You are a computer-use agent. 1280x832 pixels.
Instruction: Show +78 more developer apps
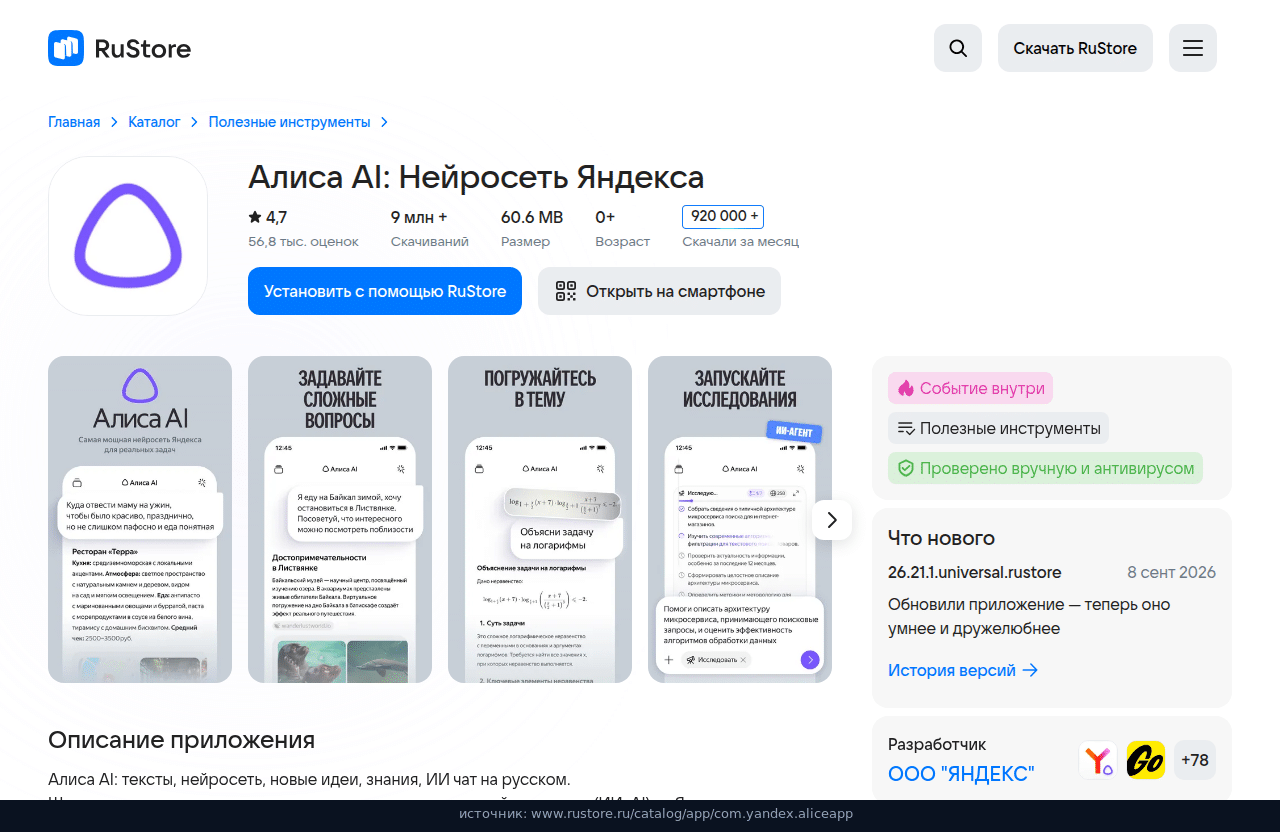pyautogui.click(x=1195, y=760)
